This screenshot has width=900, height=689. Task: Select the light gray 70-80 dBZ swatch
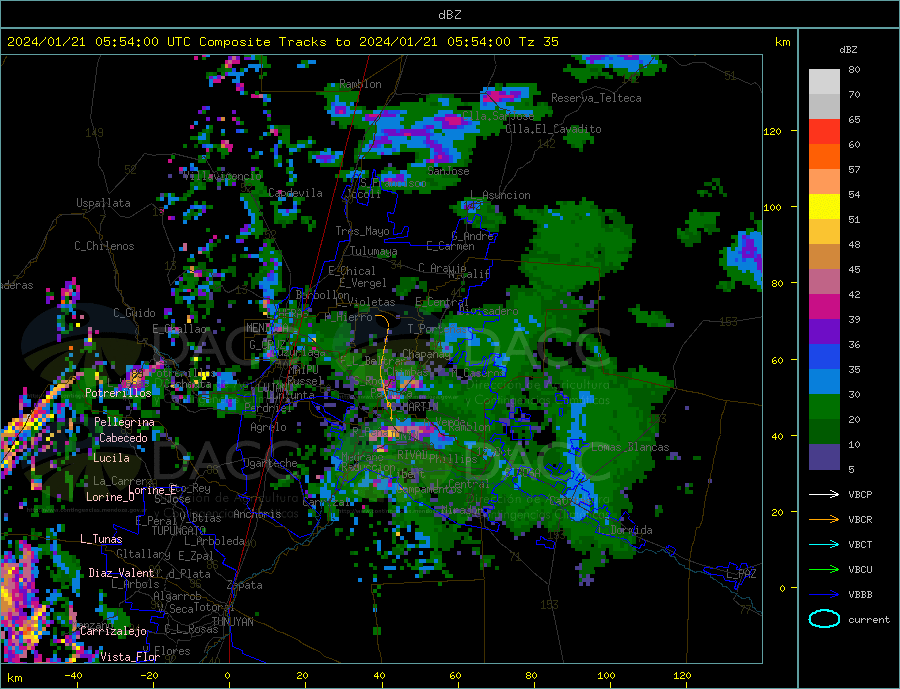point(824,82)
